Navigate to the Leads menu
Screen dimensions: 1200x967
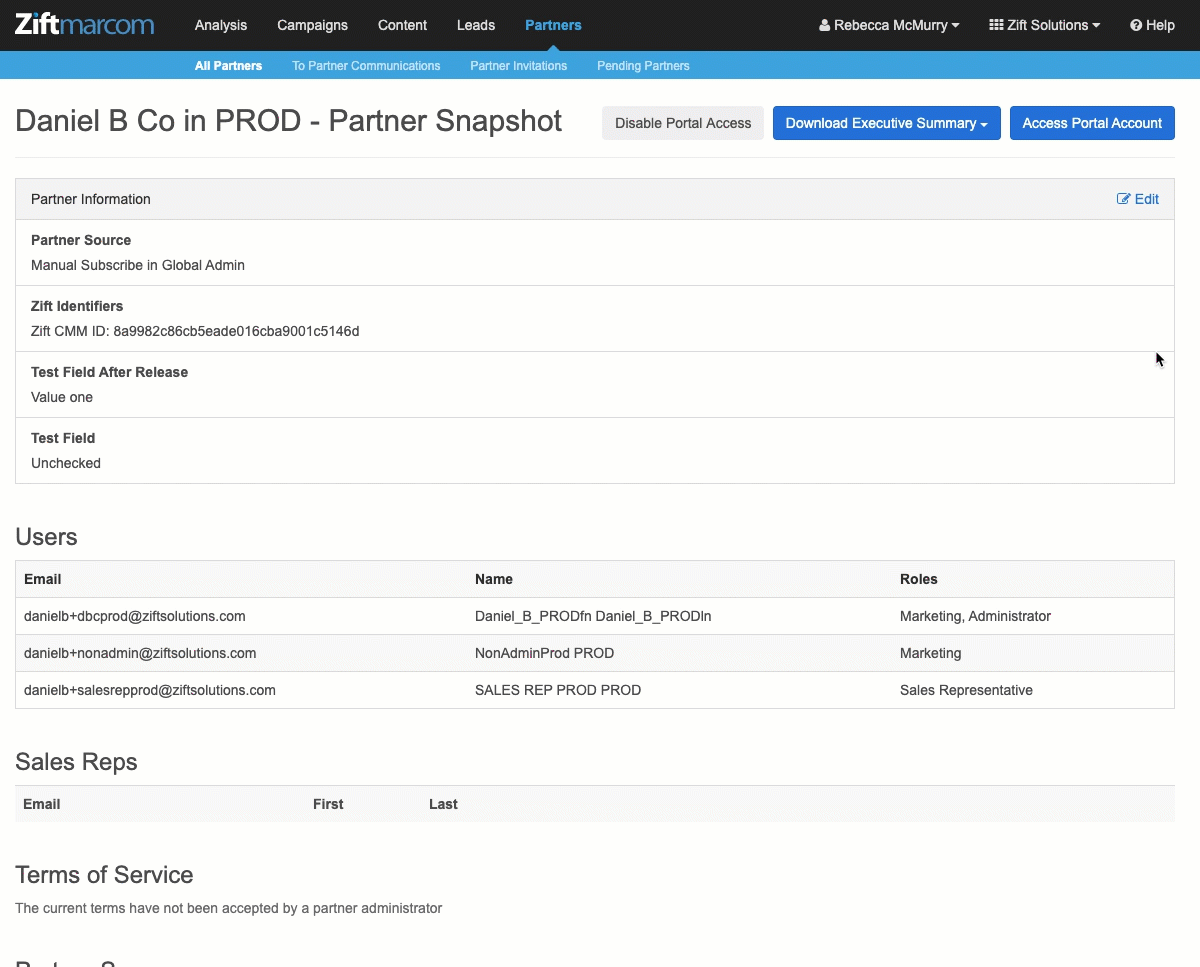coord(476,25)
